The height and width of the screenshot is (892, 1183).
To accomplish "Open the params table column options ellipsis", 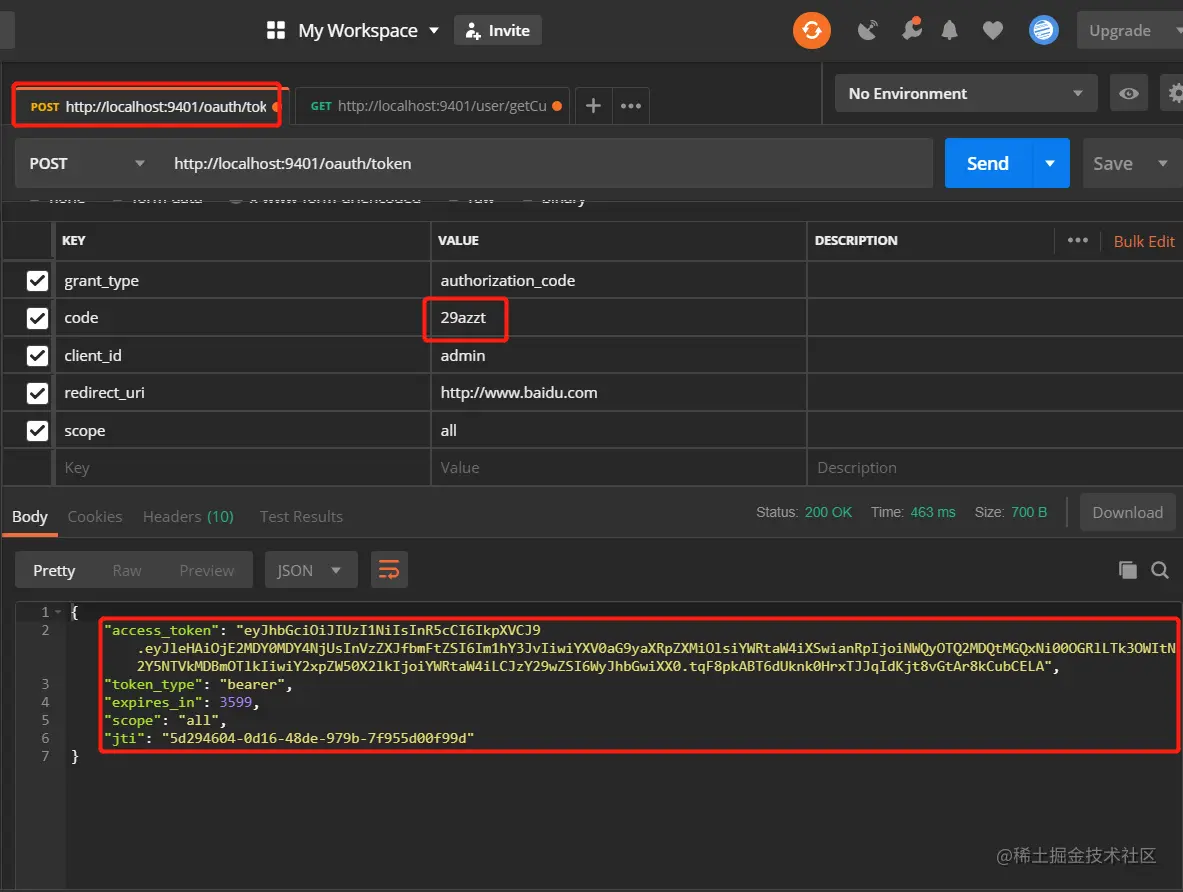I will [x=1077, y=240].
